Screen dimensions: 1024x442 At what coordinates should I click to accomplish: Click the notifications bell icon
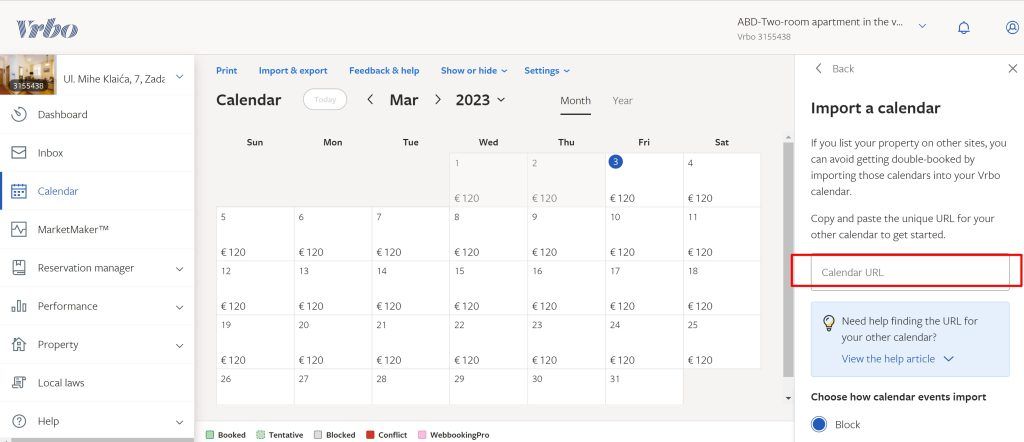point(964,28)
